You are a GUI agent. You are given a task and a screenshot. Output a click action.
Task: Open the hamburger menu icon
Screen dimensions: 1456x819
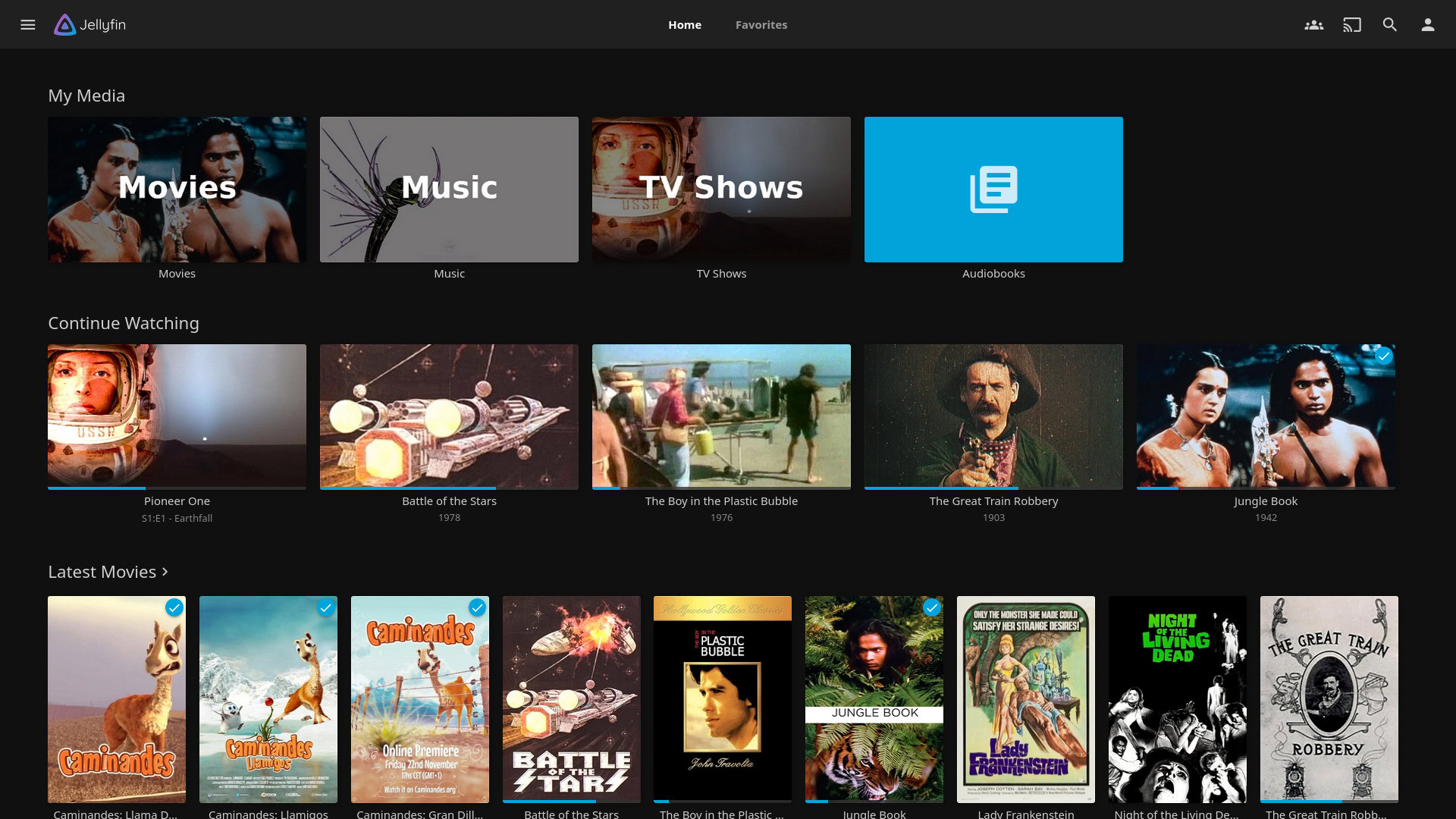(x=27, y=24)
